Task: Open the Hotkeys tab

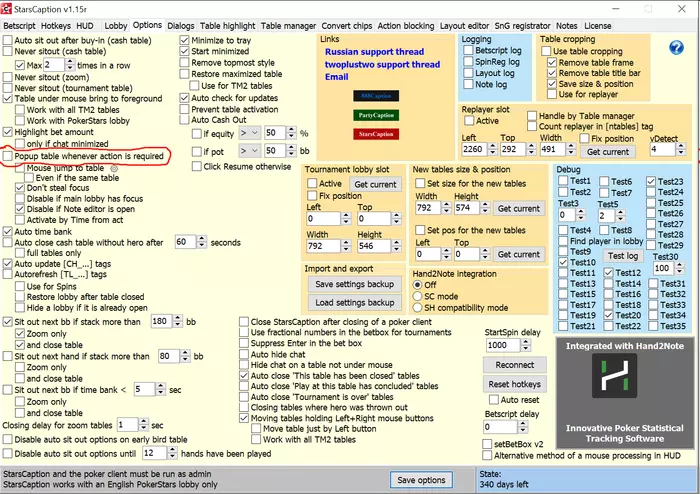Action: tap(56, 26)
